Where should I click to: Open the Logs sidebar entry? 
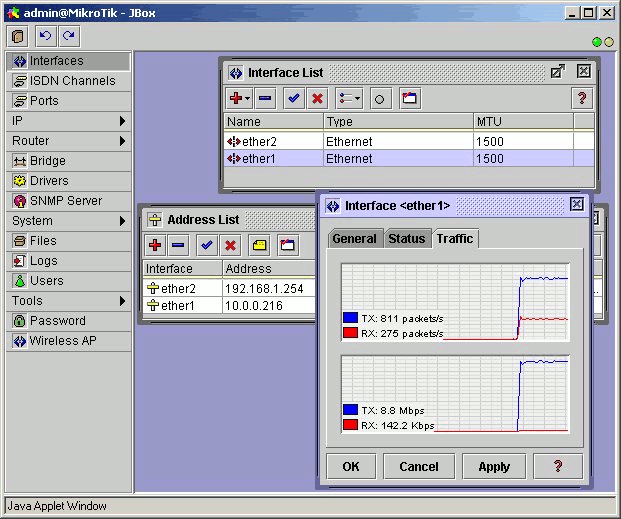68,261
